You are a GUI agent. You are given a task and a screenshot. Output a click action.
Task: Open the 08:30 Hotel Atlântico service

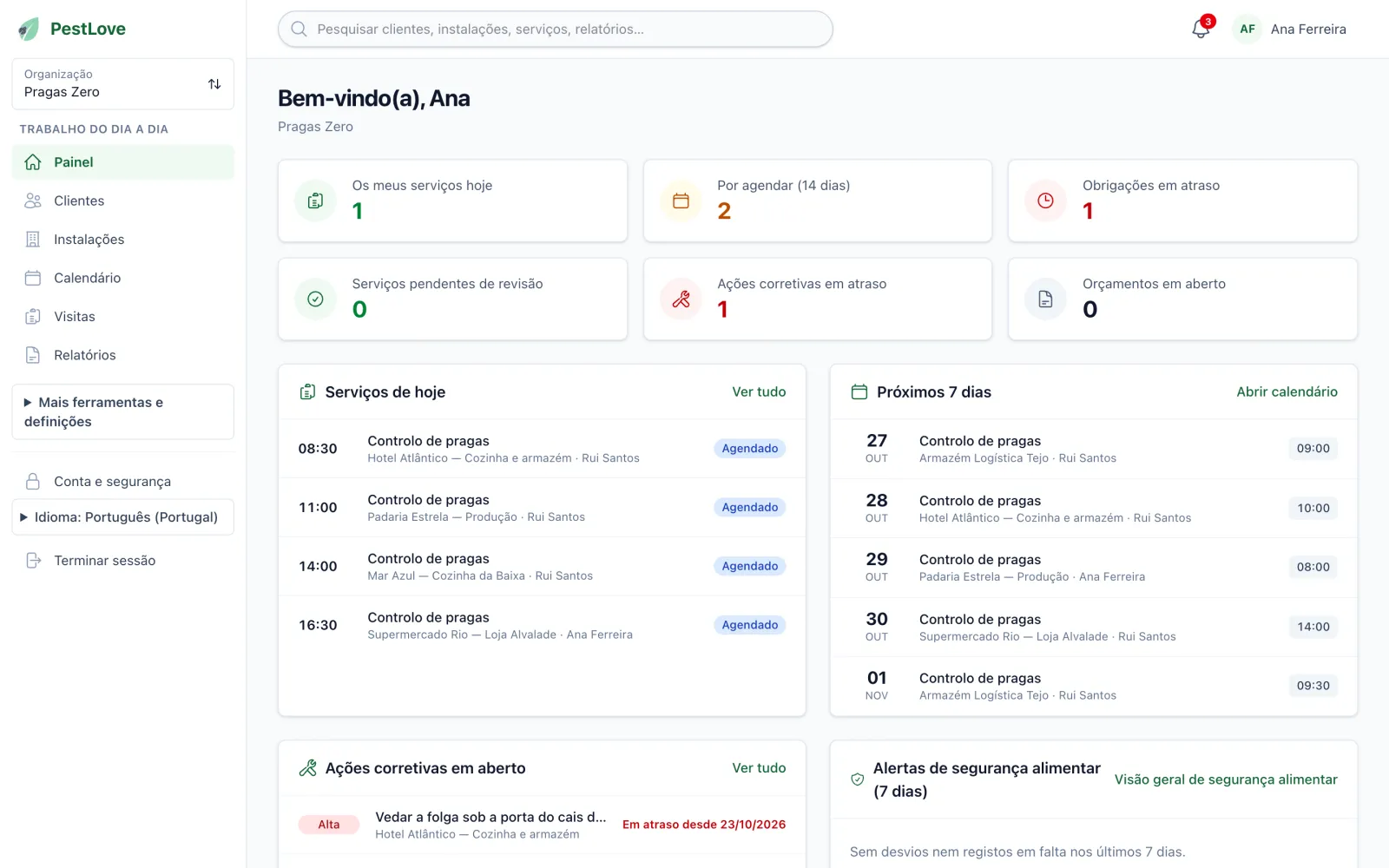[542, 449]
